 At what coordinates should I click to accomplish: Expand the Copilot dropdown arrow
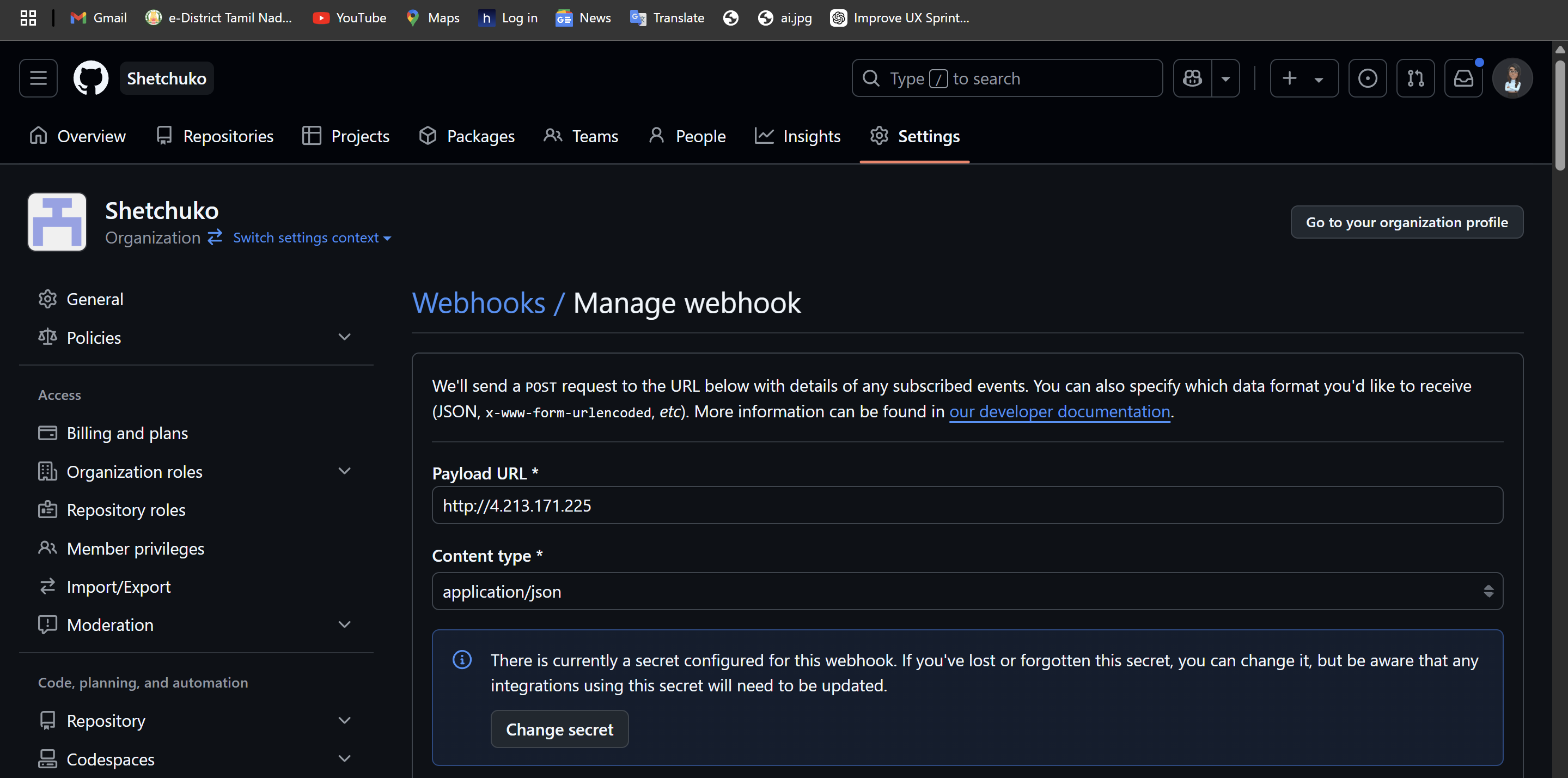point(1225,78)
